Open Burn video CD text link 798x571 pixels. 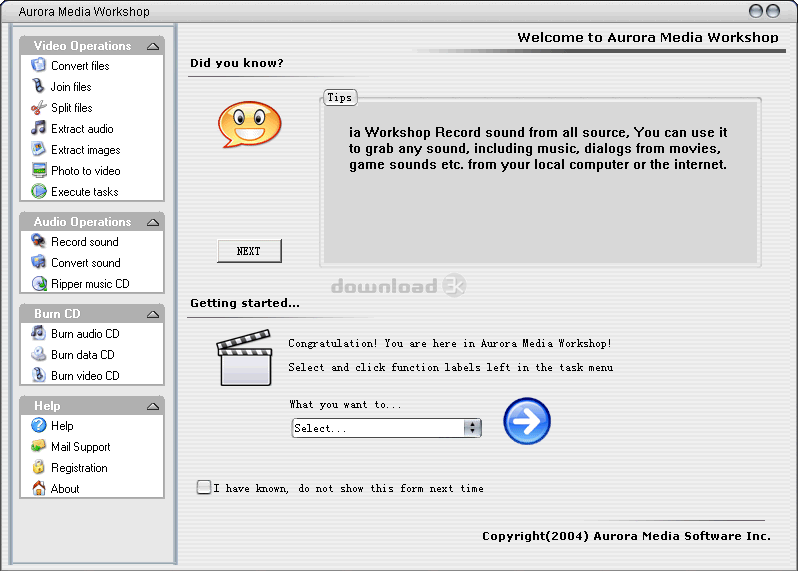85,376
